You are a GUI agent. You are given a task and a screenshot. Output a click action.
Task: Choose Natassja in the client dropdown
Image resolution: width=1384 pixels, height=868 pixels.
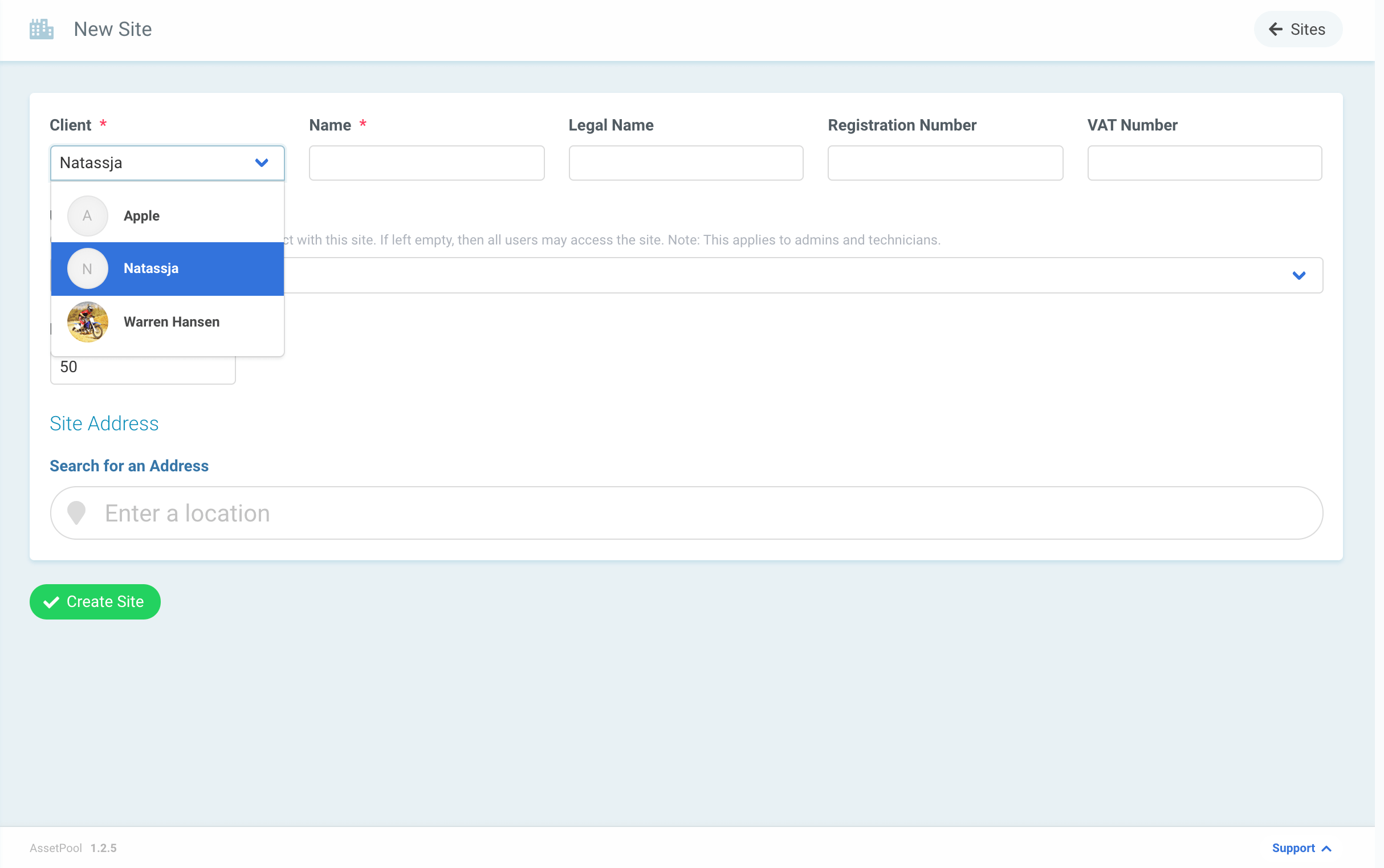tap(150, 268)
